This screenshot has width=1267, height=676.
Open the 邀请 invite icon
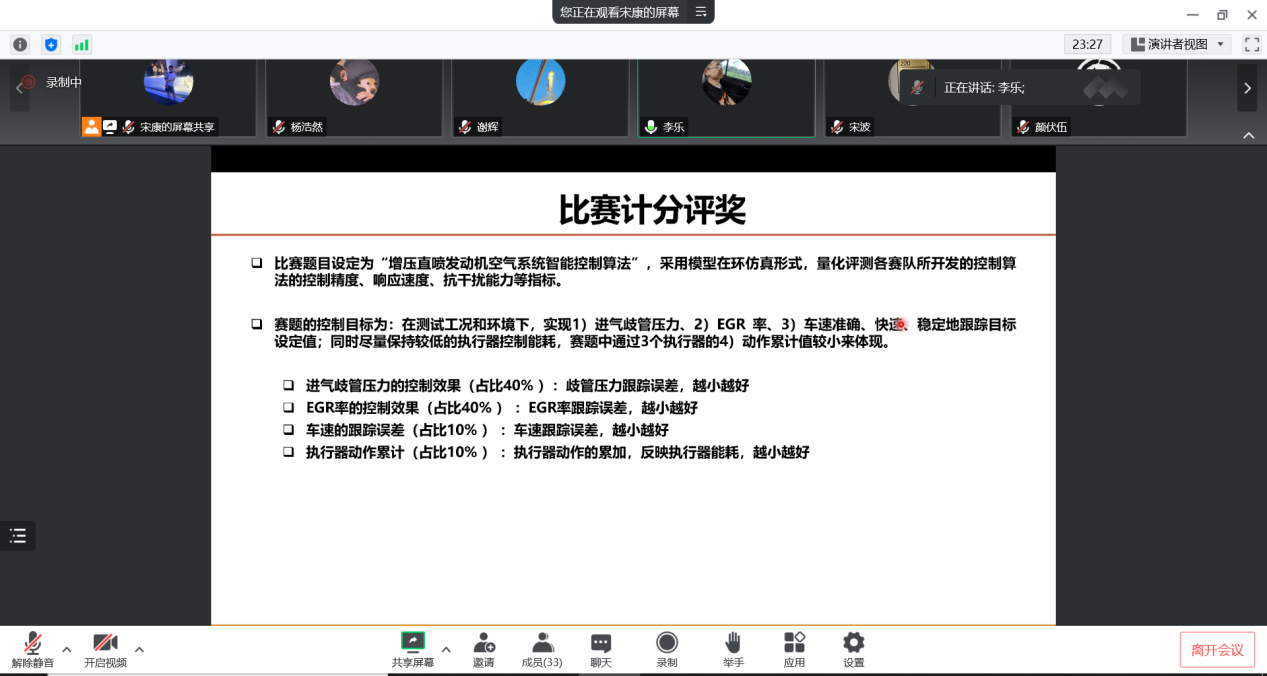(484, 648)
